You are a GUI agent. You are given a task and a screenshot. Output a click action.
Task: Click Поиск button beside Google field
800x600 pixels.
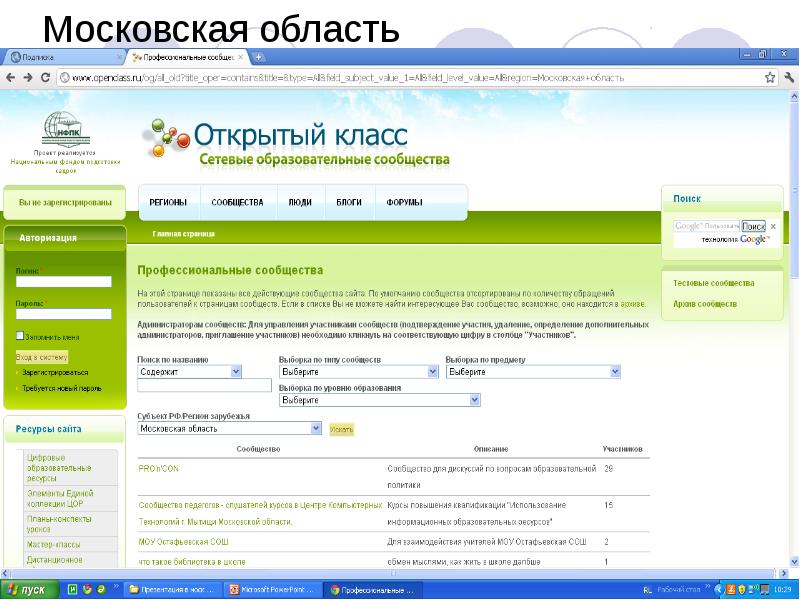[x=754, y=226]
